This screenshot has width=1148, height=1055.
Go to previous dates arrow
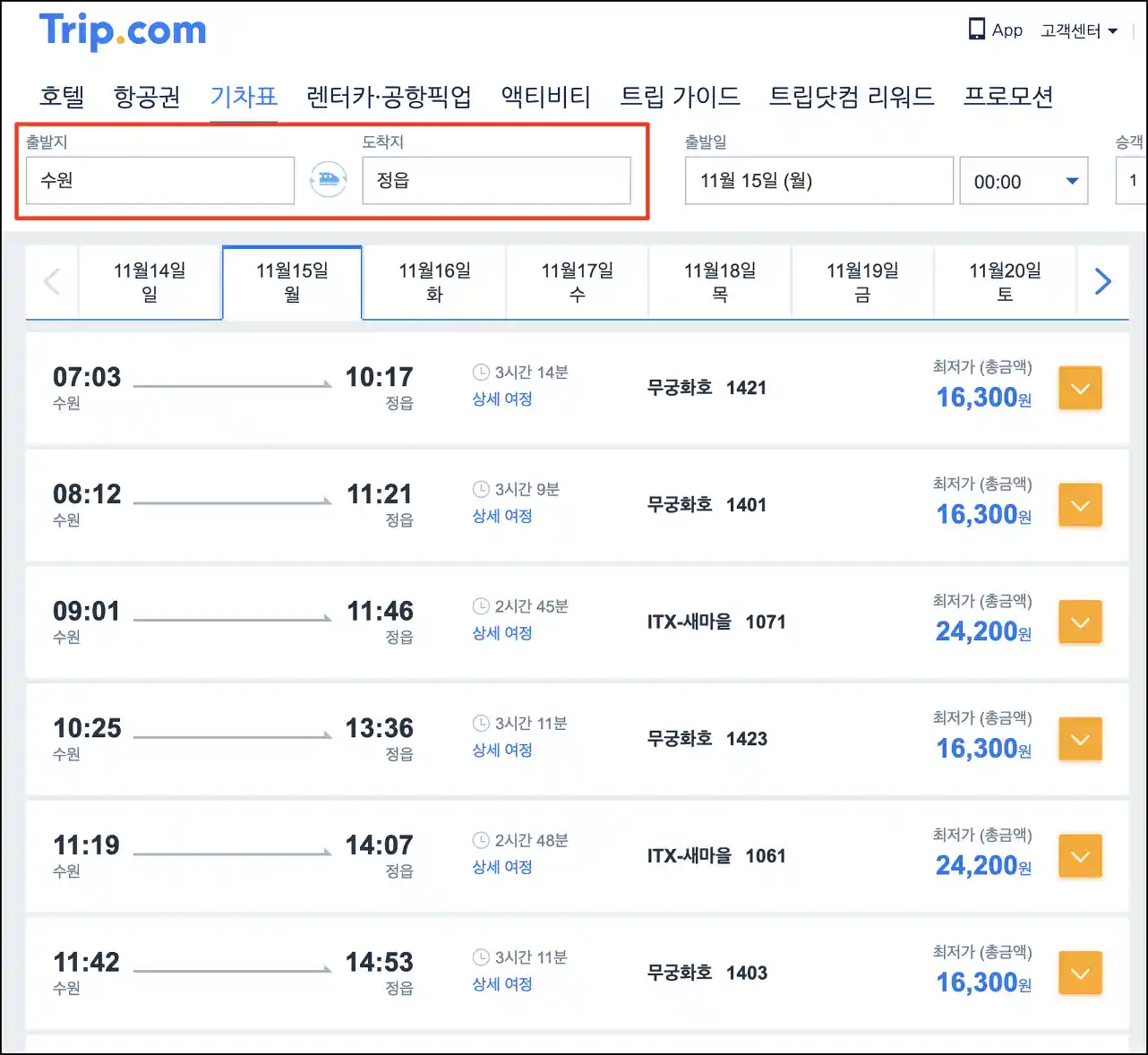52,282
